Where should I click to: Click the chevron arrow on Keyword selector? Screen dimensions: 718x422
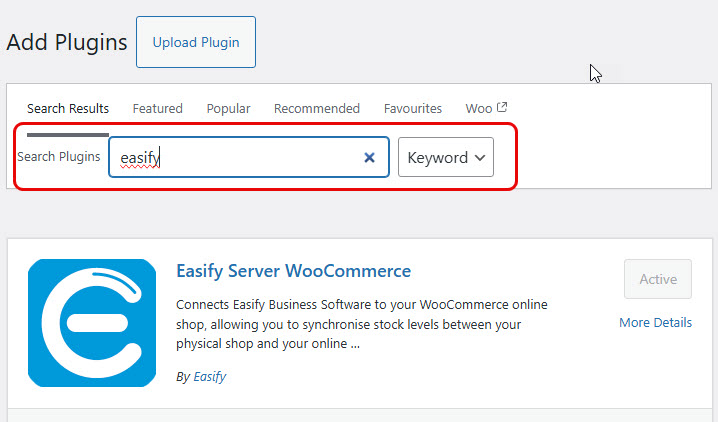(480, 157)
